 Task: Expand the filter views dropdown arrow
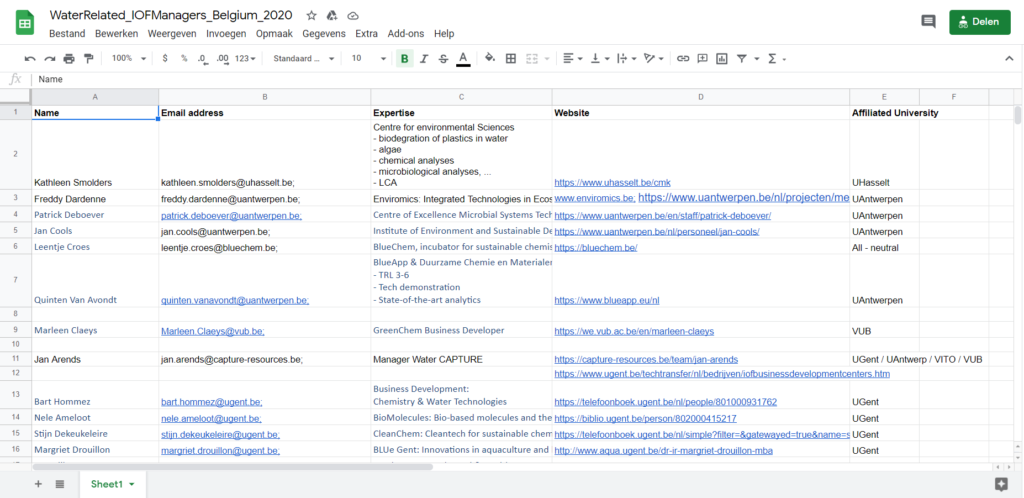pos(756,59)
